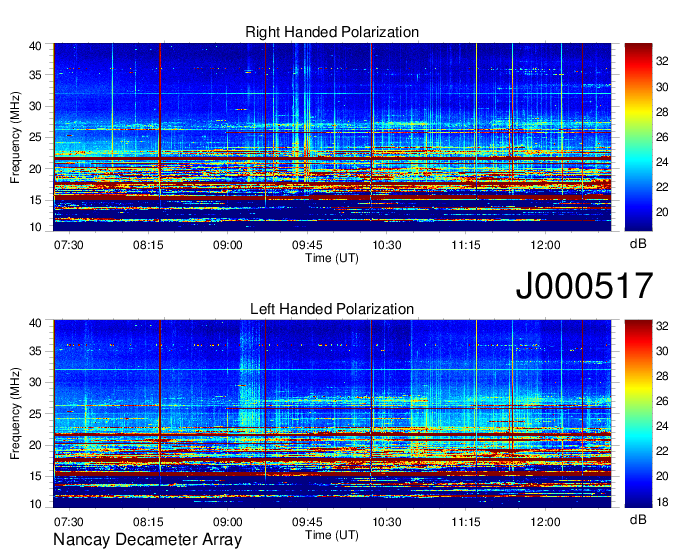
Task: Click the Right Handed Polarization title
Action: pyautogui.click(x=332, y=32)
